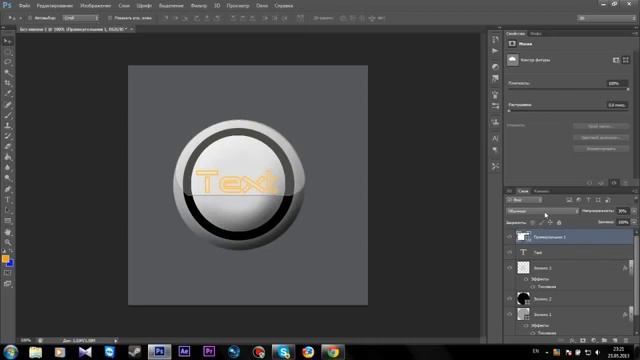Open the Character panel icon (A|)

495,139
